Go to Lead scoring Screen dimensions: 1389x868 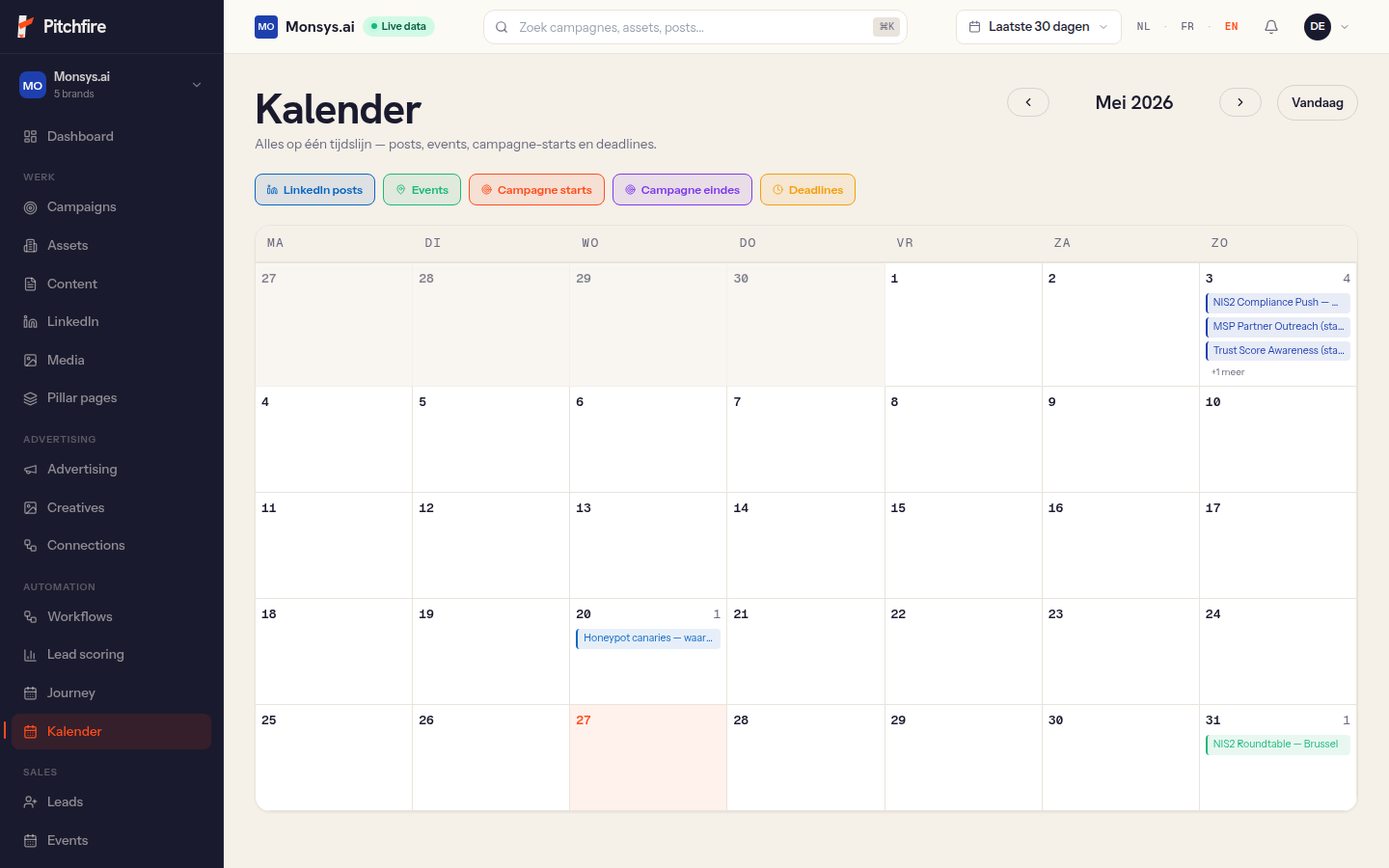pos(112,654)
